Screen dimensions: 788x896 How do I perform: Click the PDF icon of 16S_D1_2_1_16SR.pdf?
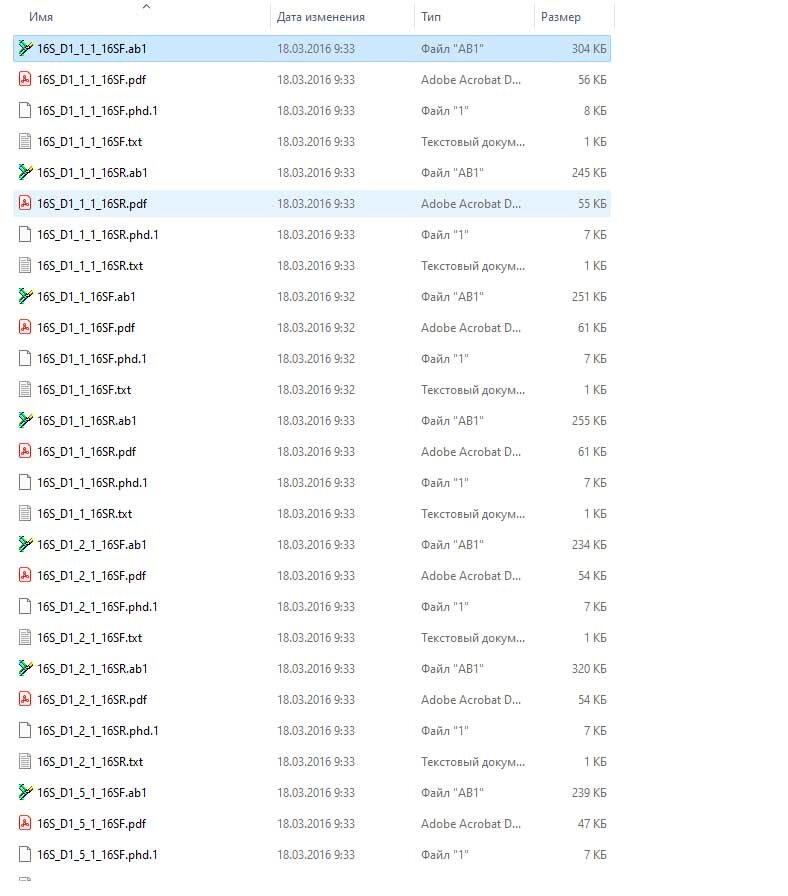25,699
